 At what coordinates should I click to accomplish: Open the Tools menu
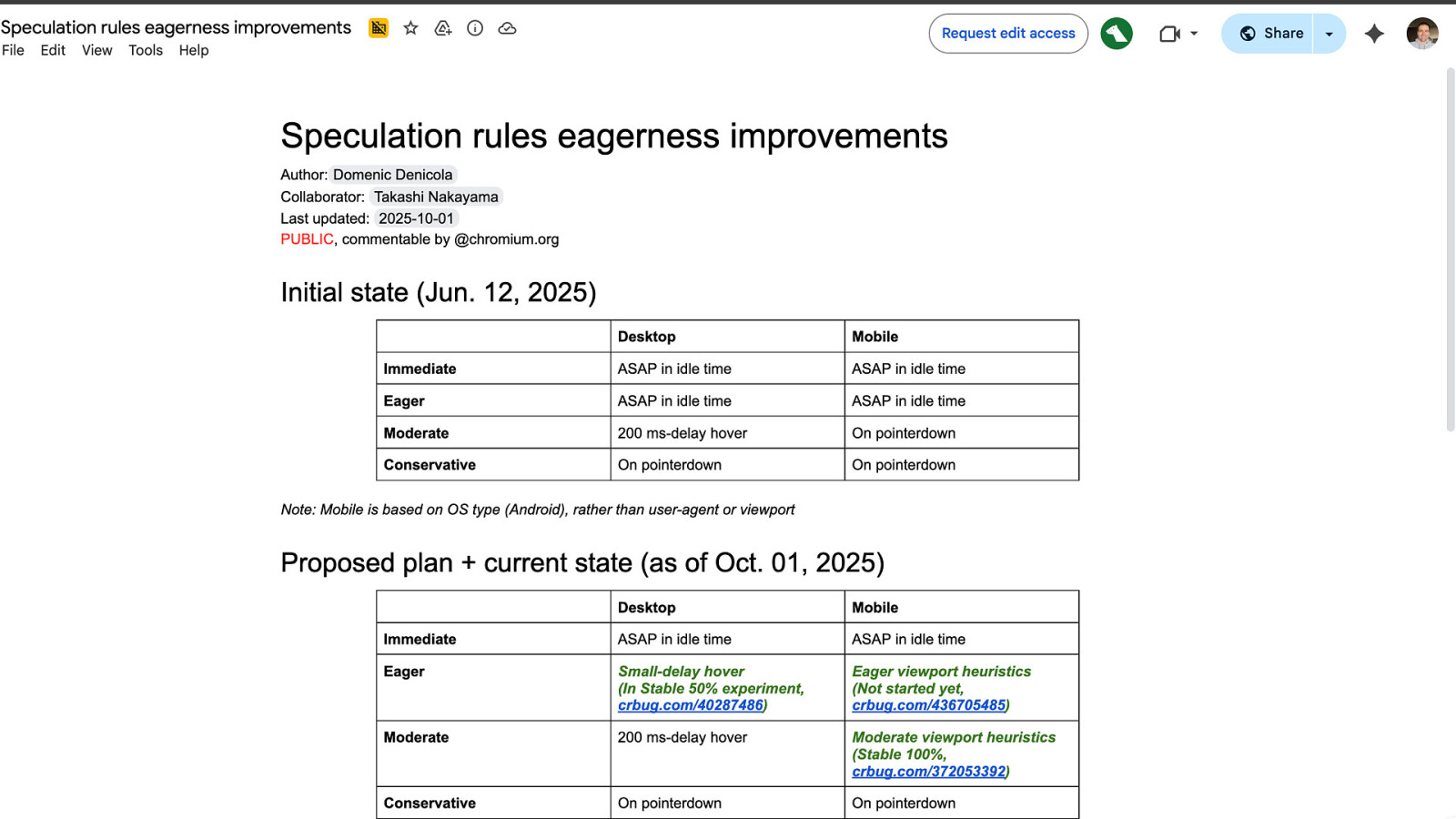(146, 50)
